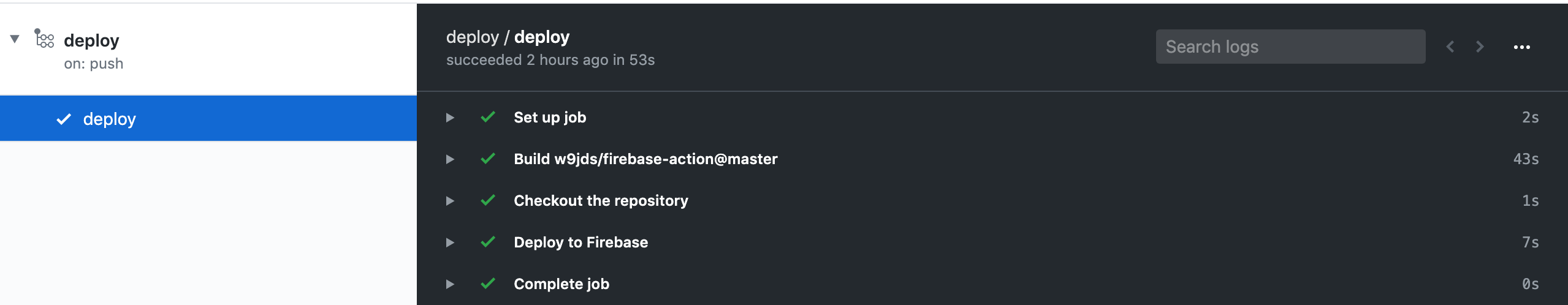Viewport: 1568px width, 305px height.
Task: Click green checkmark beside Checkout the repository
Action: 488,200
